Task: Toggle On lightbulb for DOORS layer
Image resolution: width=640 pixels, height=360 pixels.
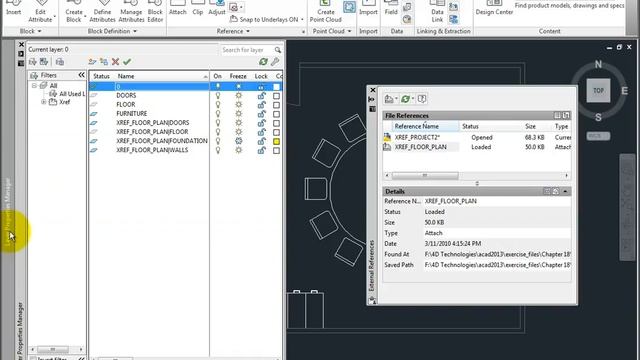Action: click(x=218, y=96)
